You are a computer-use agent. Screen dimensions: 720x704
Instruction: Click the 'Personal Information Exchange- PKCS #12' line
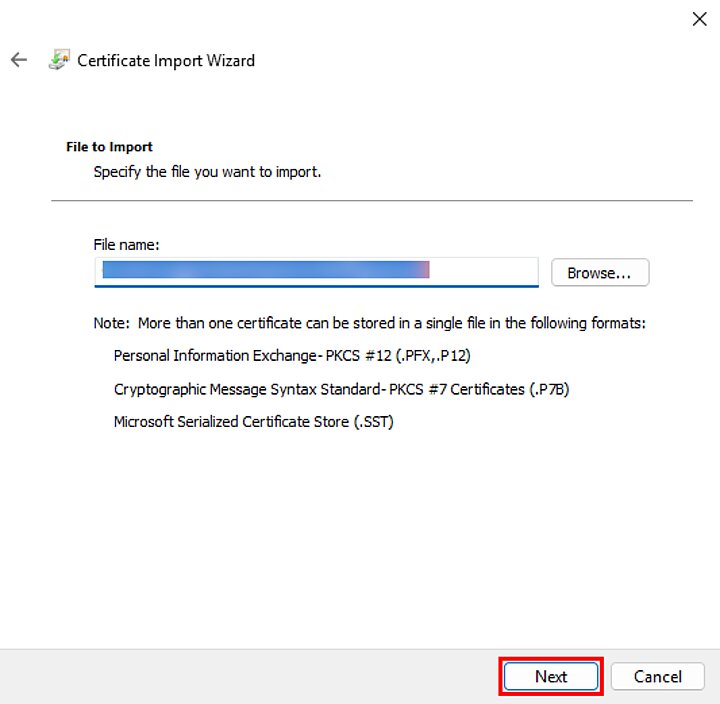pyautogui.click(x=292, y=356)
